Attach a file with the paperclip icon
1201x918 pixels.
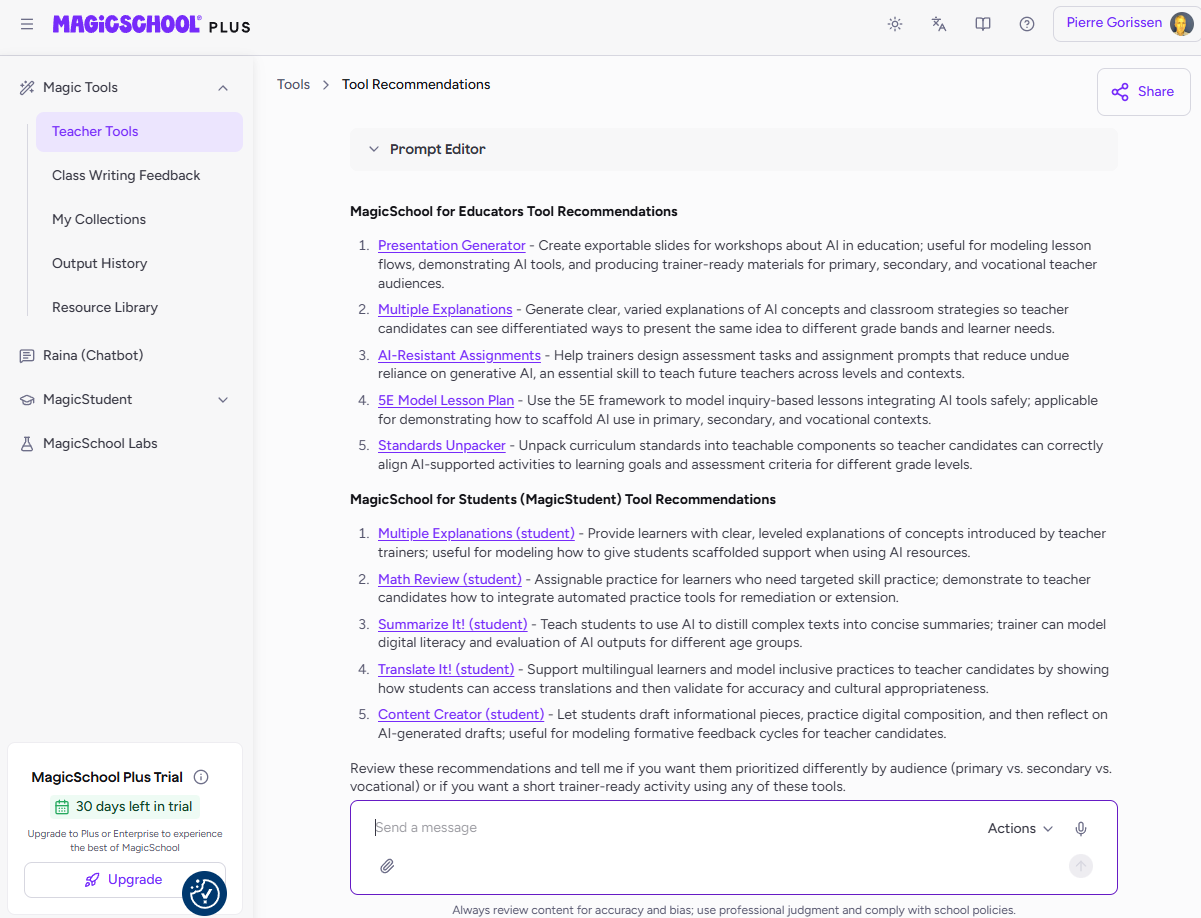click(387, 866)
